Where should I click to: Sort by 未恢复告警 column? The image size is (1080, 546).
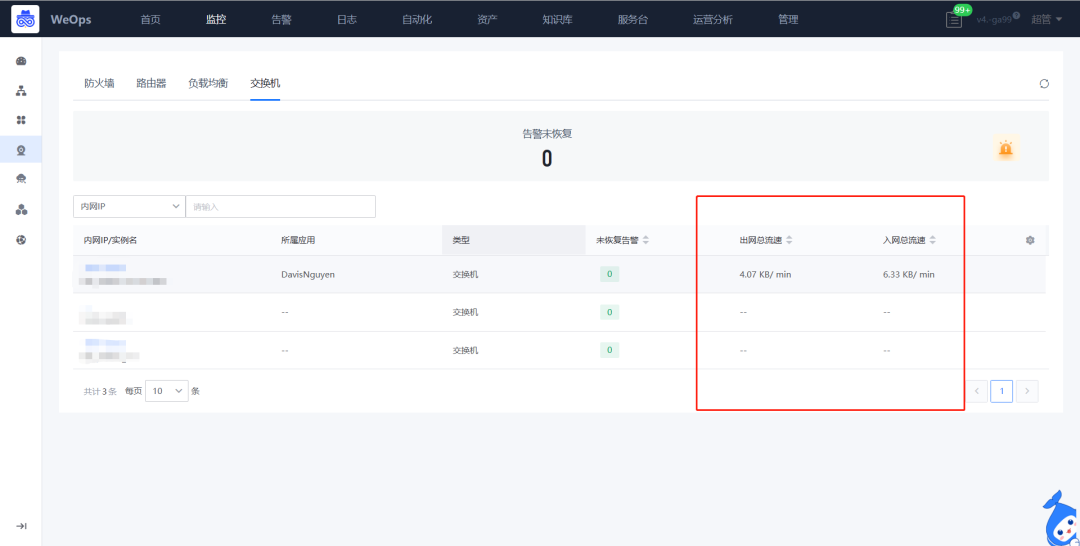(x=646, y=240)
